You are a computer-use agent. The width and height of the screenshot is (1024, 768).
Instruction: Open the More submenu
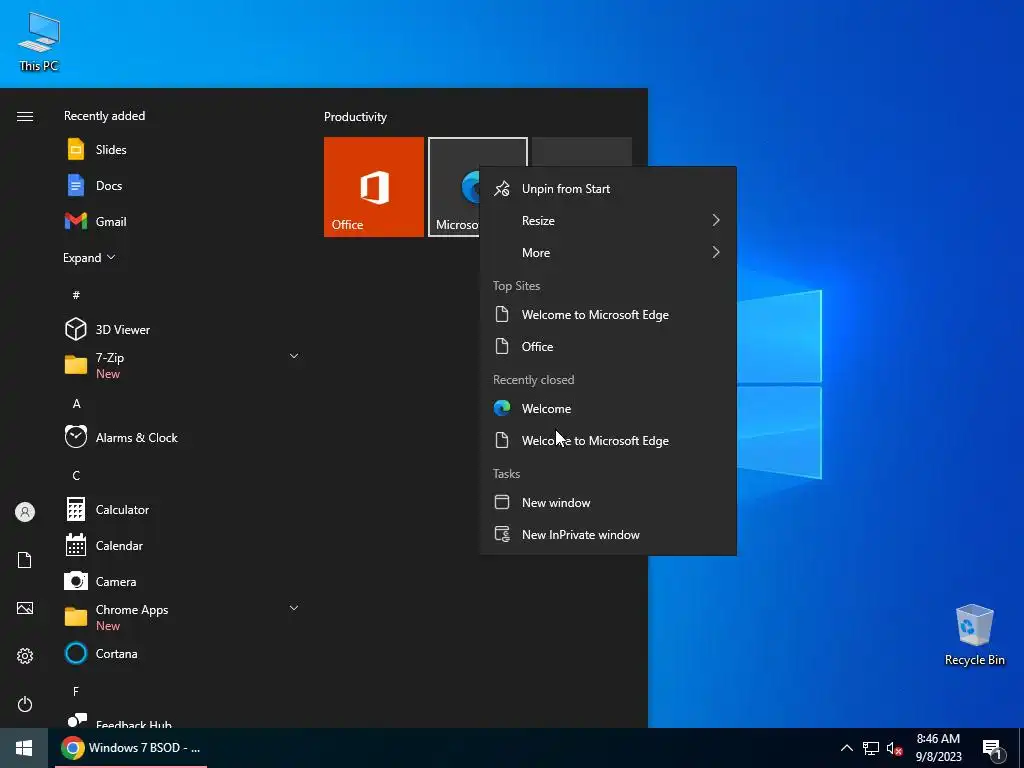pyautogui.click(x=608, y=253)
